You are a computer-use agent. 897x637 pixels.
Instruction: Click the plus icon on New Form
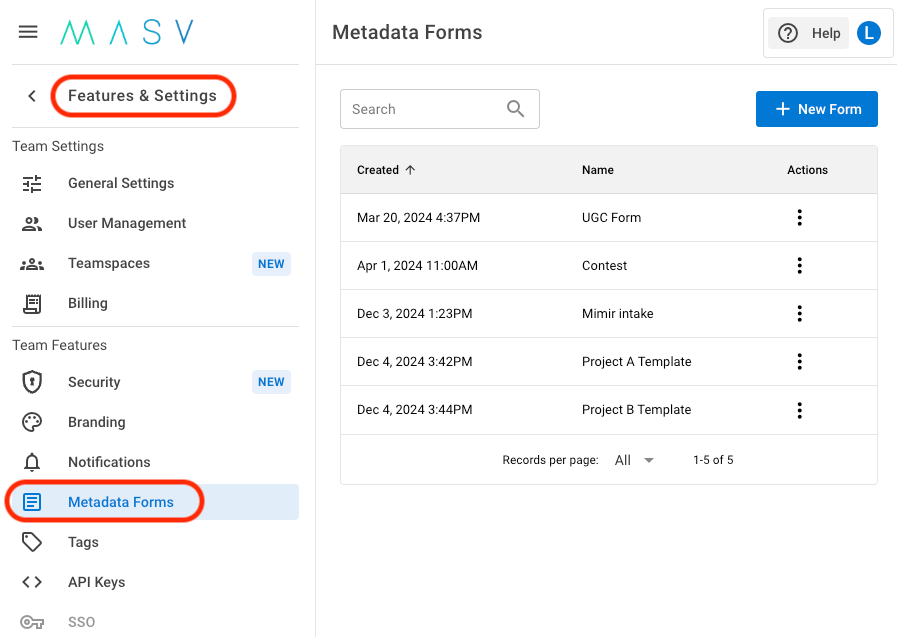tap(783, 109)
